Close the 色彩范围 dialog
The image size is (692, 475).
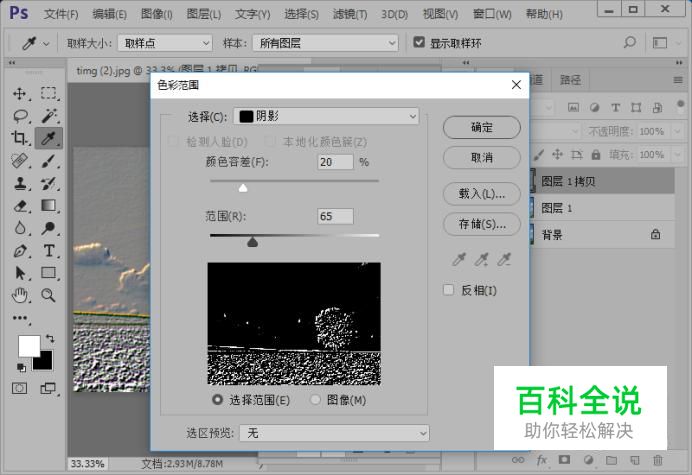pos(516,85)
